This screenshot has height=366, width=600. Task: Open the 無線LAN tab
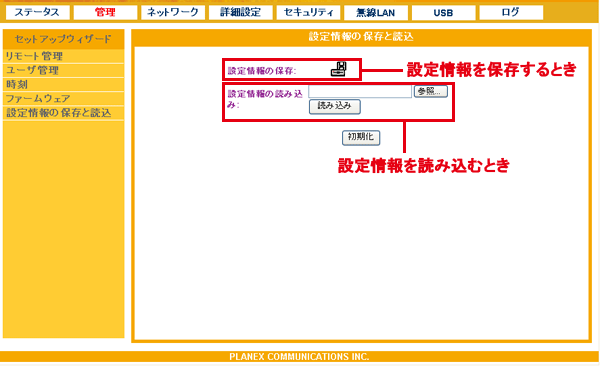point(376,13)
